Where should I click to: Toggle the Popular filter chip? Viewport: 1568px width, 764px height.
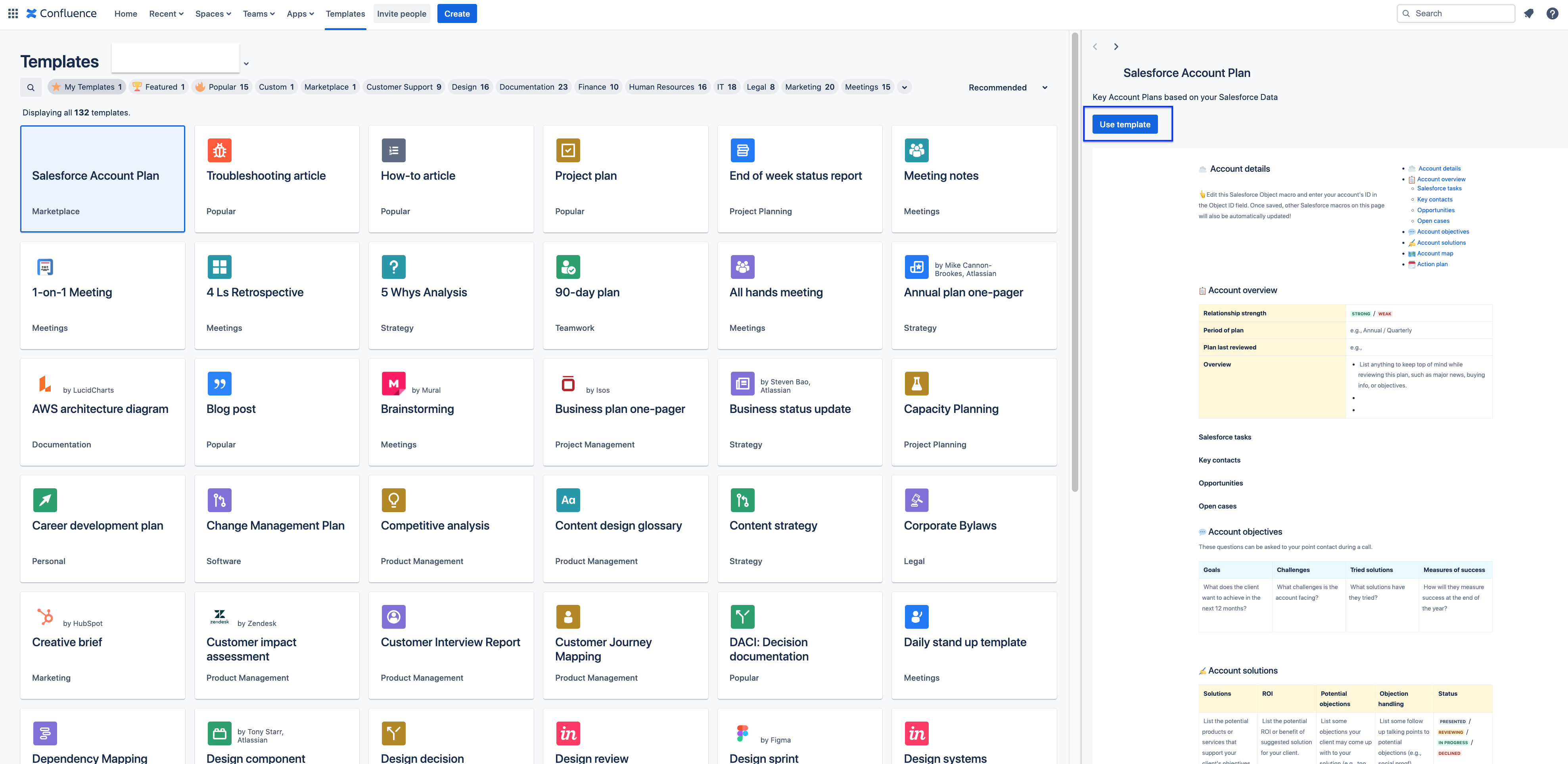[x=222, y=87]
